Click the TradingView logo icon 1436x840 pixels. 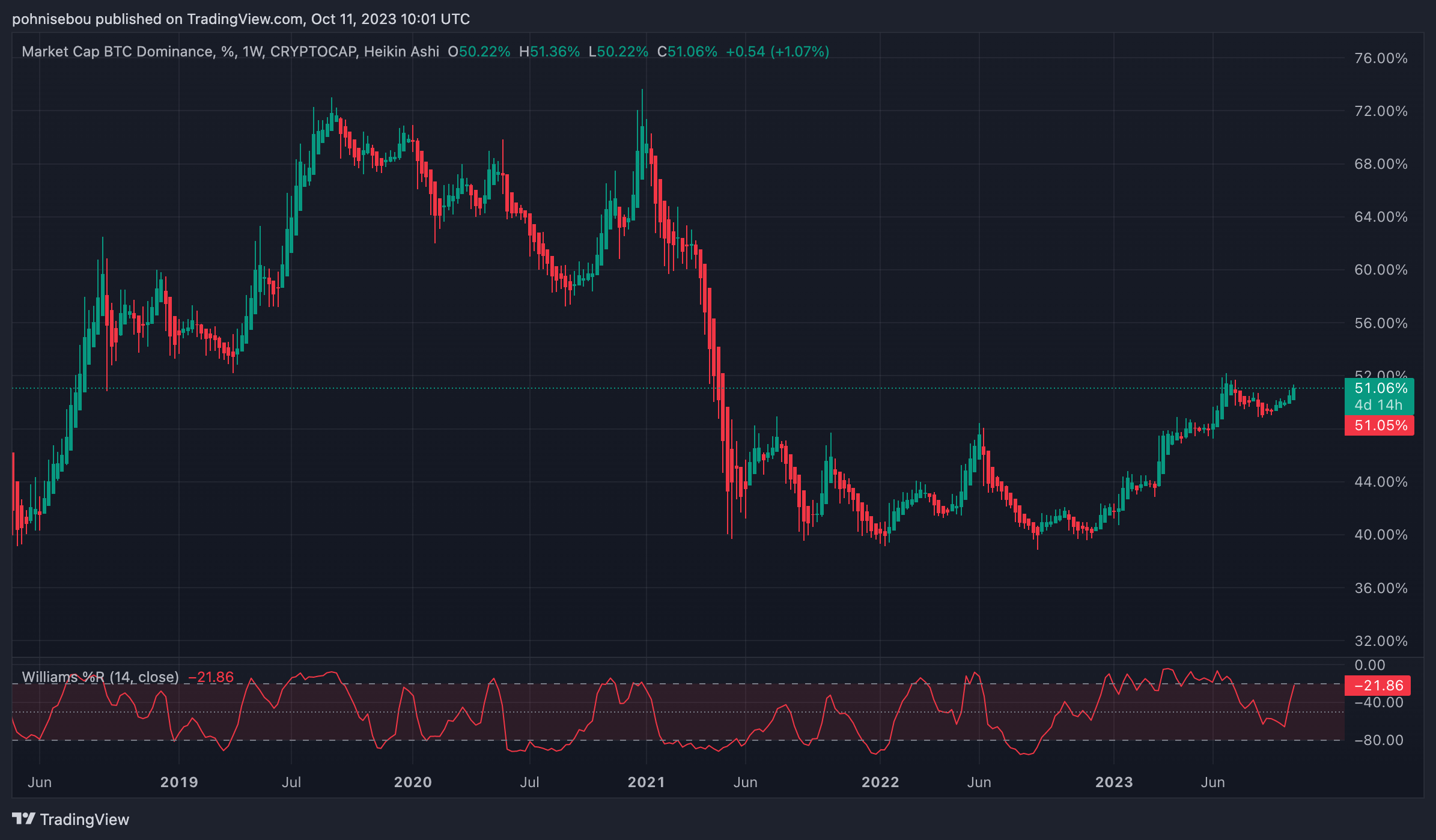[x=23, y=819]
